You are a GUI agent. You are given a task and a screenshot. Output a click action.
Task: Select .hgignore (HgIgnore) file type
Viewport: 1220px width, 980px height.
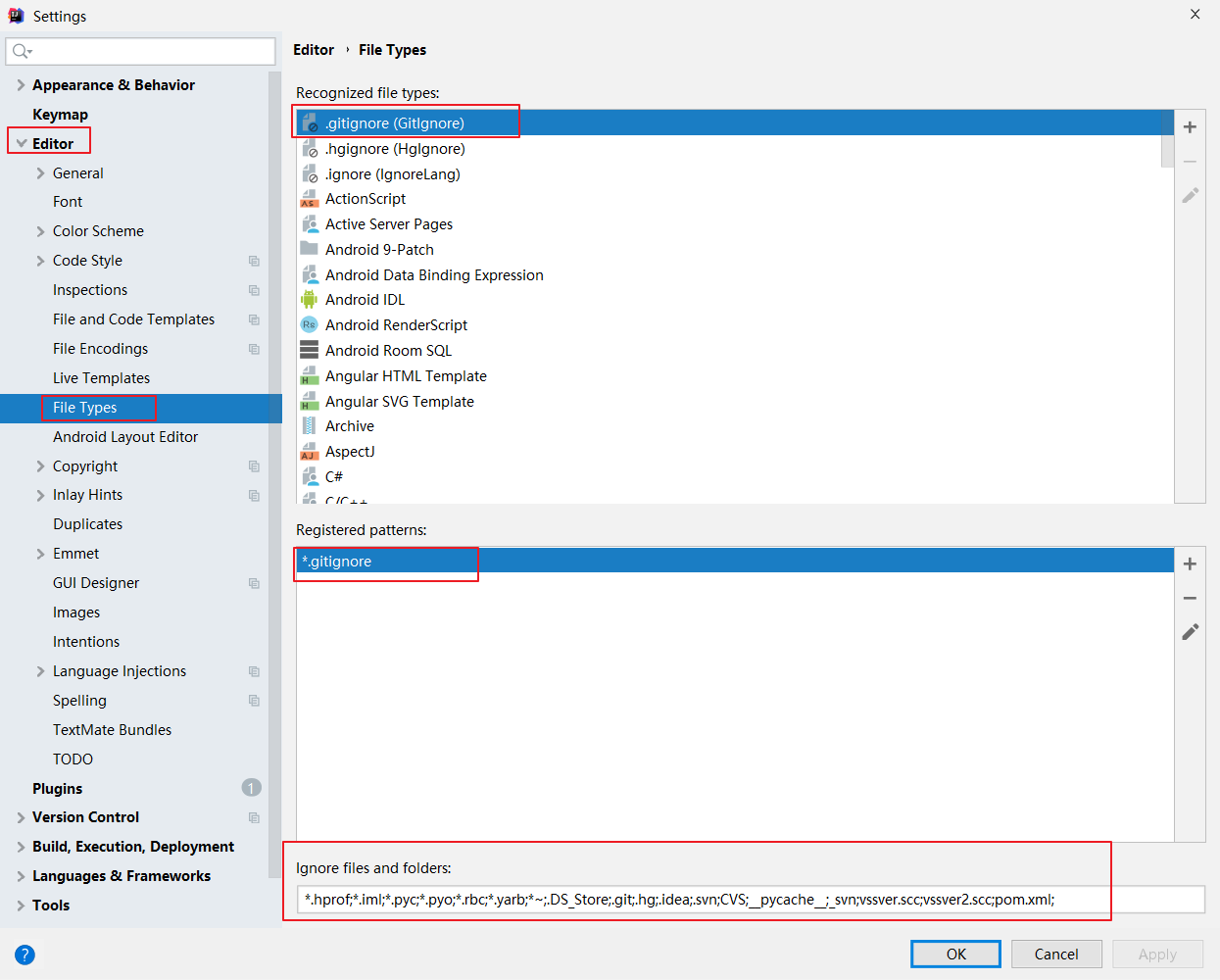click(395, 149)
